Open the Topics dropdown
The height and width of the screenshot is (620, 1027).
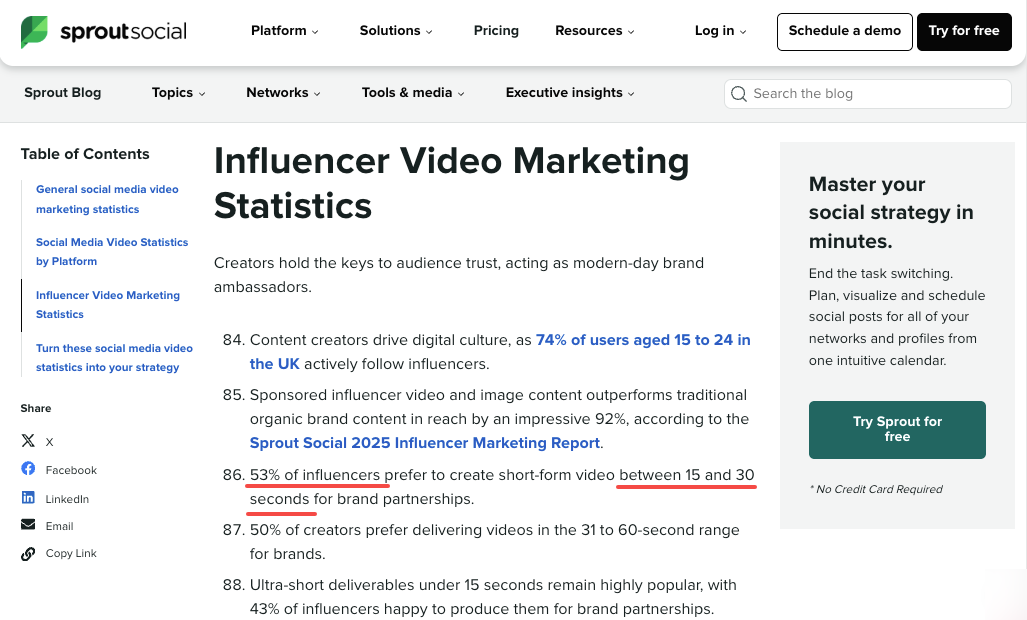[x=178, y=93]
